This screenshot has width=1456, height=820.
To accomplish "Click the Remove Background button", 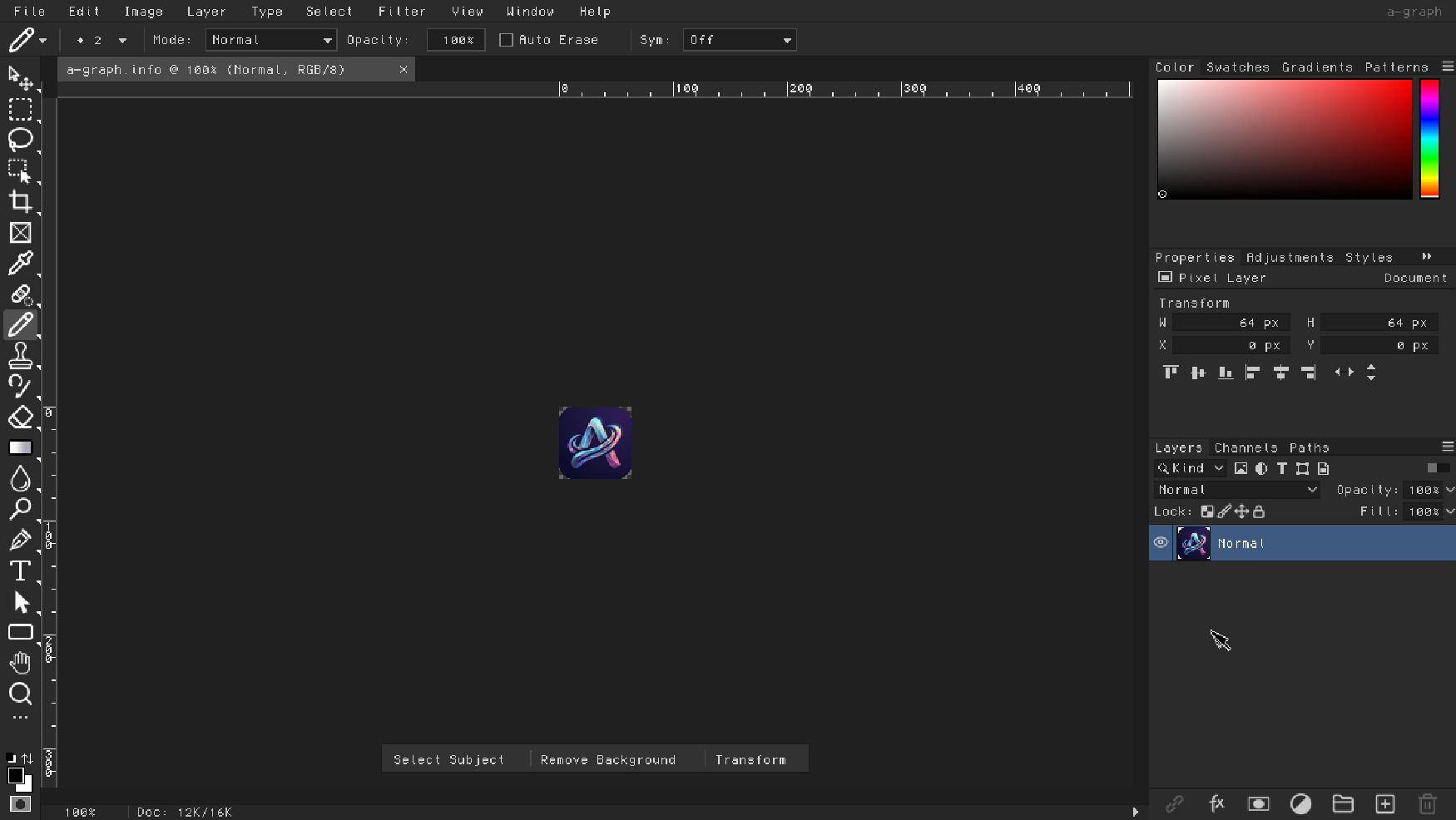I will [x=608, y=759].
